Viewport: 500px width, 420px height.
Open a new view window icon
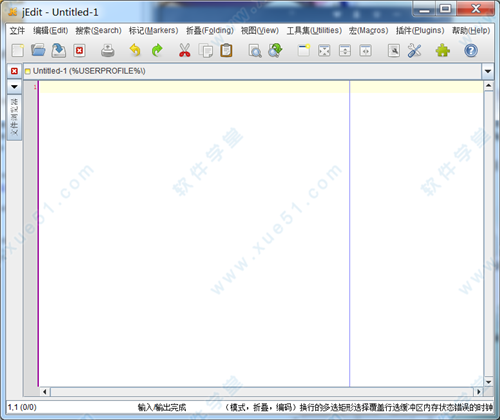304,51
